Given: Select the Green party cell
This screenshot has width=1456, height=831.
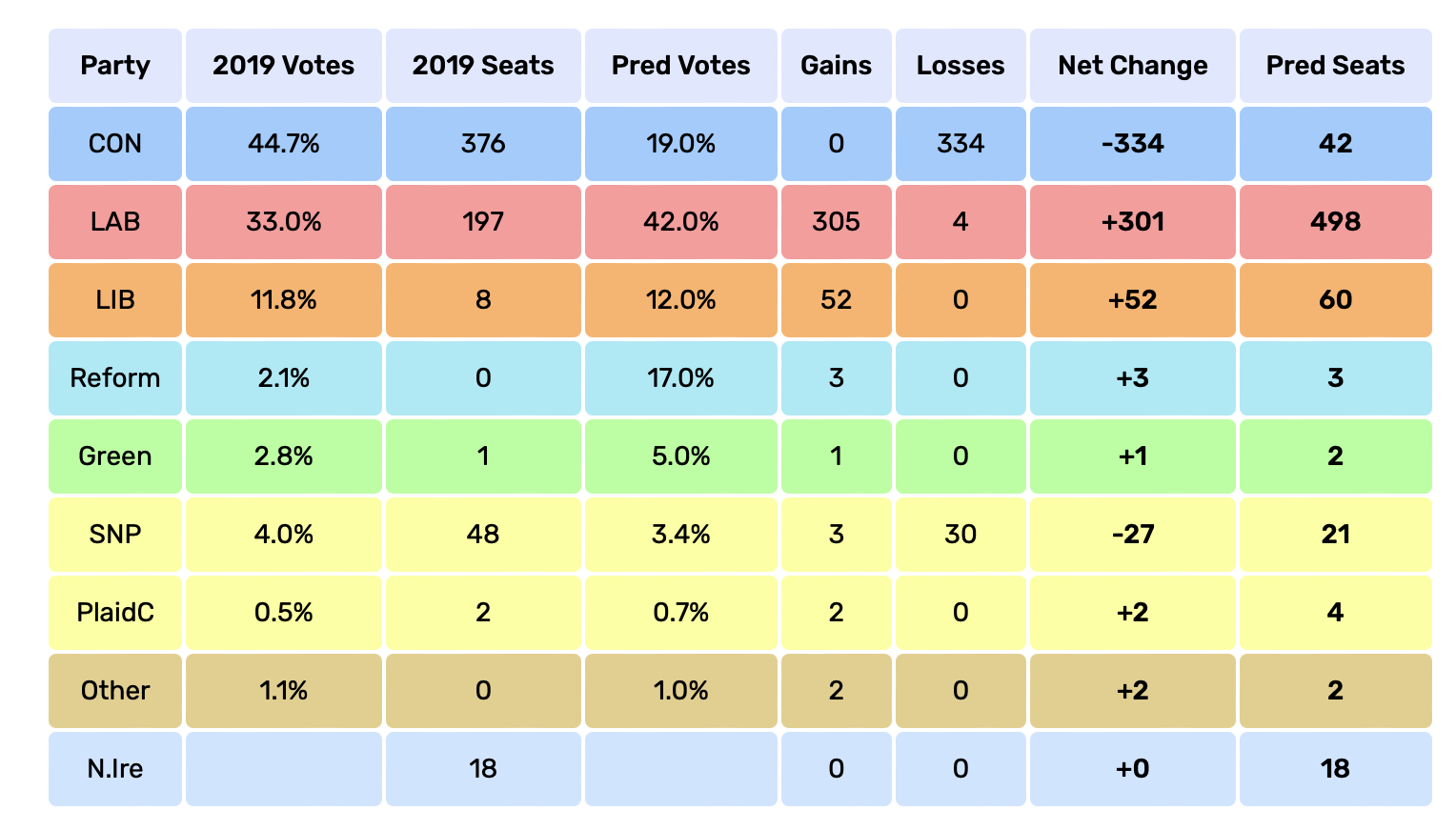Looking at the screenshot, I should (x=115, y=456).
